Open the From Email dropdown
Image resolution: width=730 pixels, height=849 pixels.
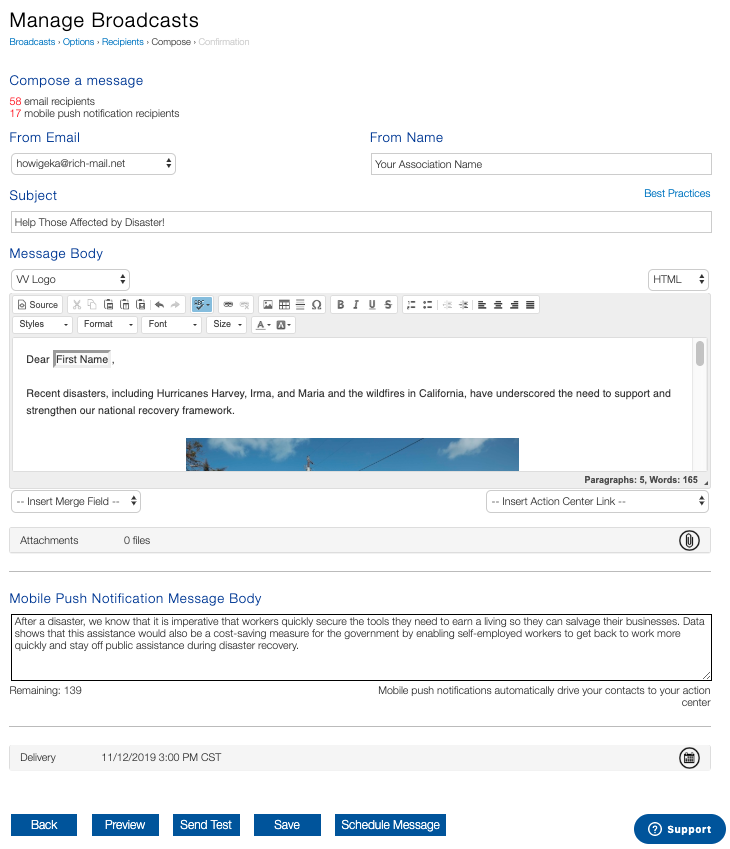(93, 163)
